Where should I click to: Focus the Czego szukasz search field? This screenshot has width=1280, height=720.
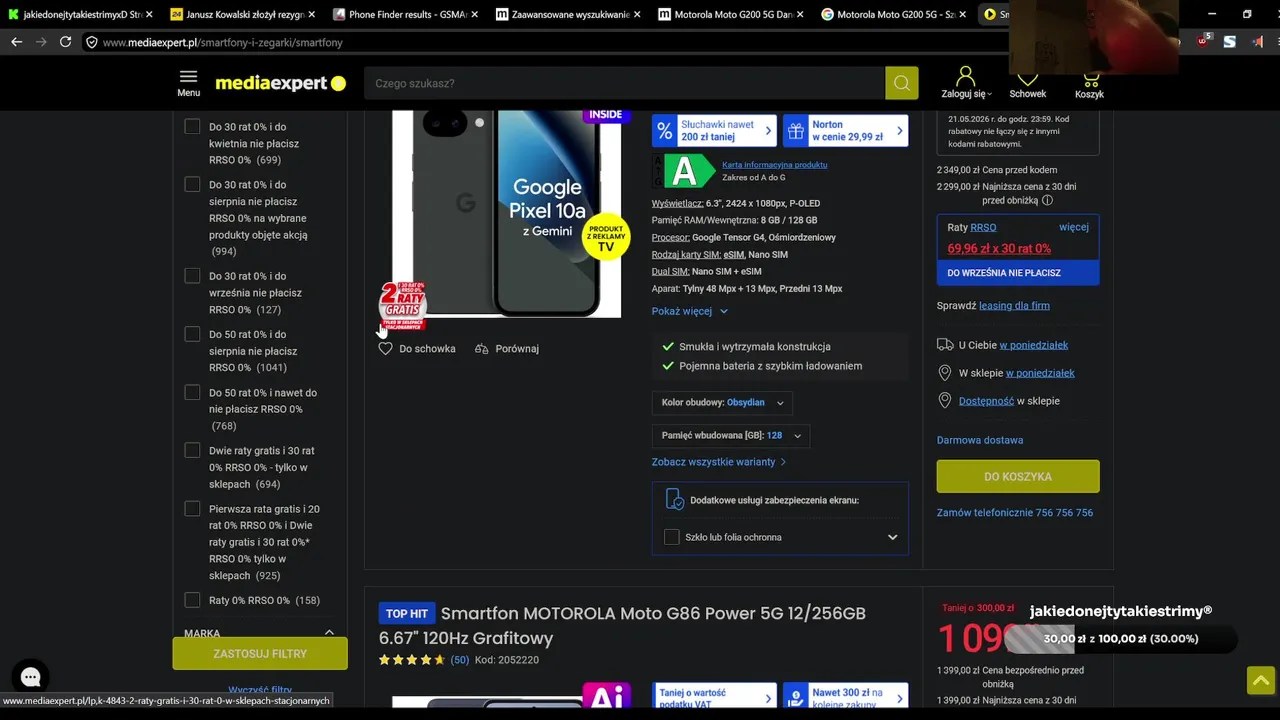625,83
